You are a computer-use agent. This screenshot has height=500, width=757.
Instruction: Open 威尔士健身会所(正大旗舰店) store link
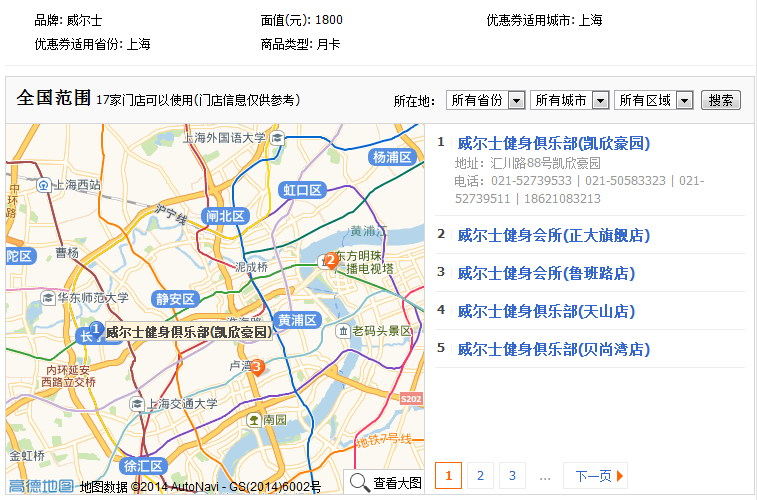click(x=553, y=235)
